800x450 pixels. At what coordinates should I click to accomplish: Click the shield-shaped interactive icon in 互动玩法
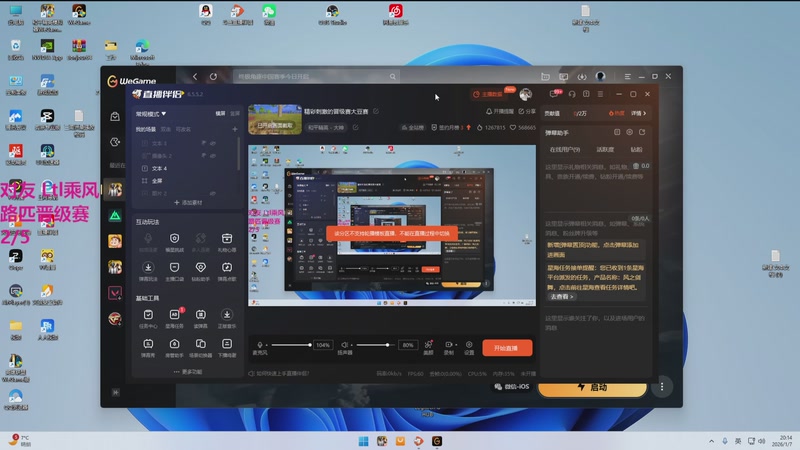tap(174, 238)
